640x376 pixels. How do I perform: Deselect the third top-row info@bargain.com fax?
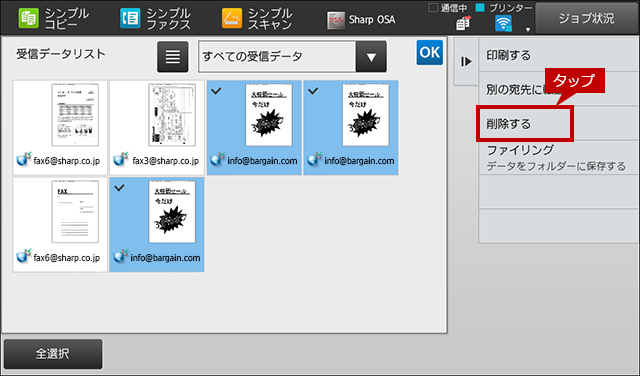254,127
